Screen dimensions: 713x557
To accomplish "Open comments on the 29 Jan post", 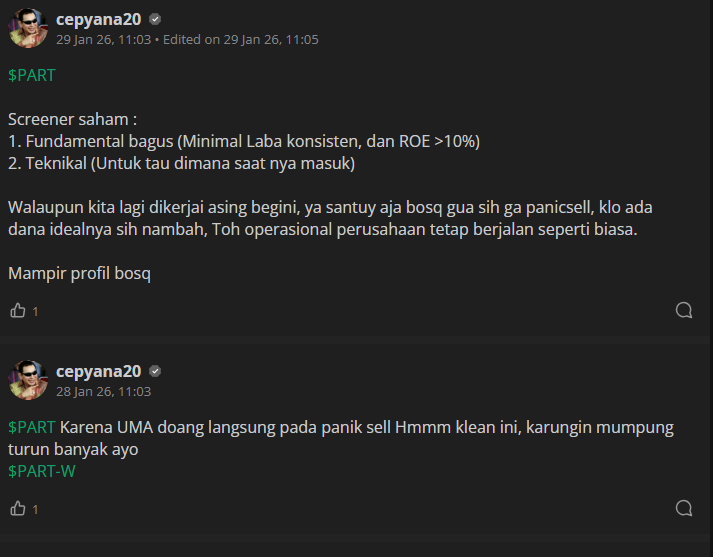I will click(x=684, y=310).
